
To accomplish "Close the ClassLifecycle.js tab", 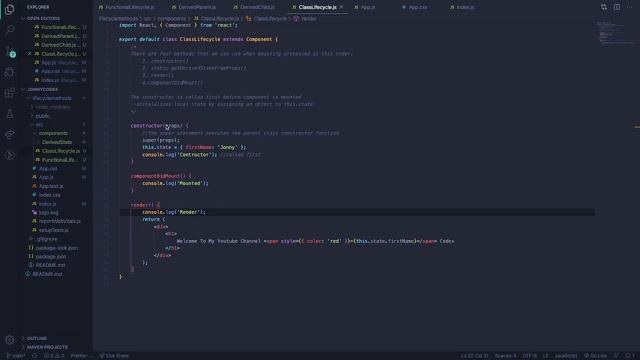I will pyautogui.click(x=341, y=7).
